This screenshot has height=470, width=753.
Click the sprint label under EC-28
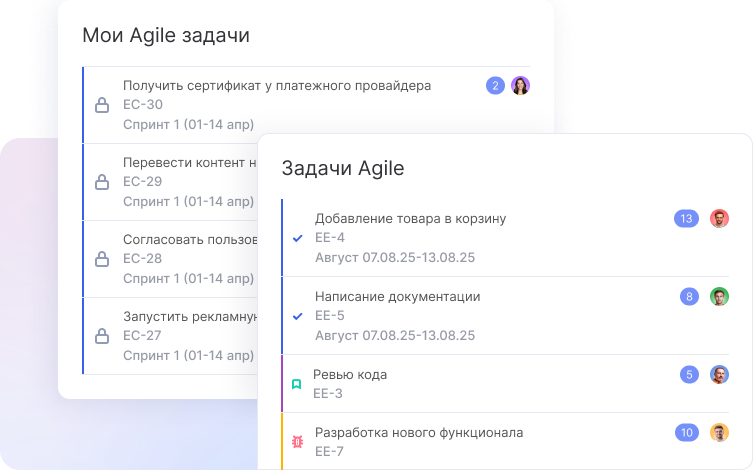coord(188,278)
